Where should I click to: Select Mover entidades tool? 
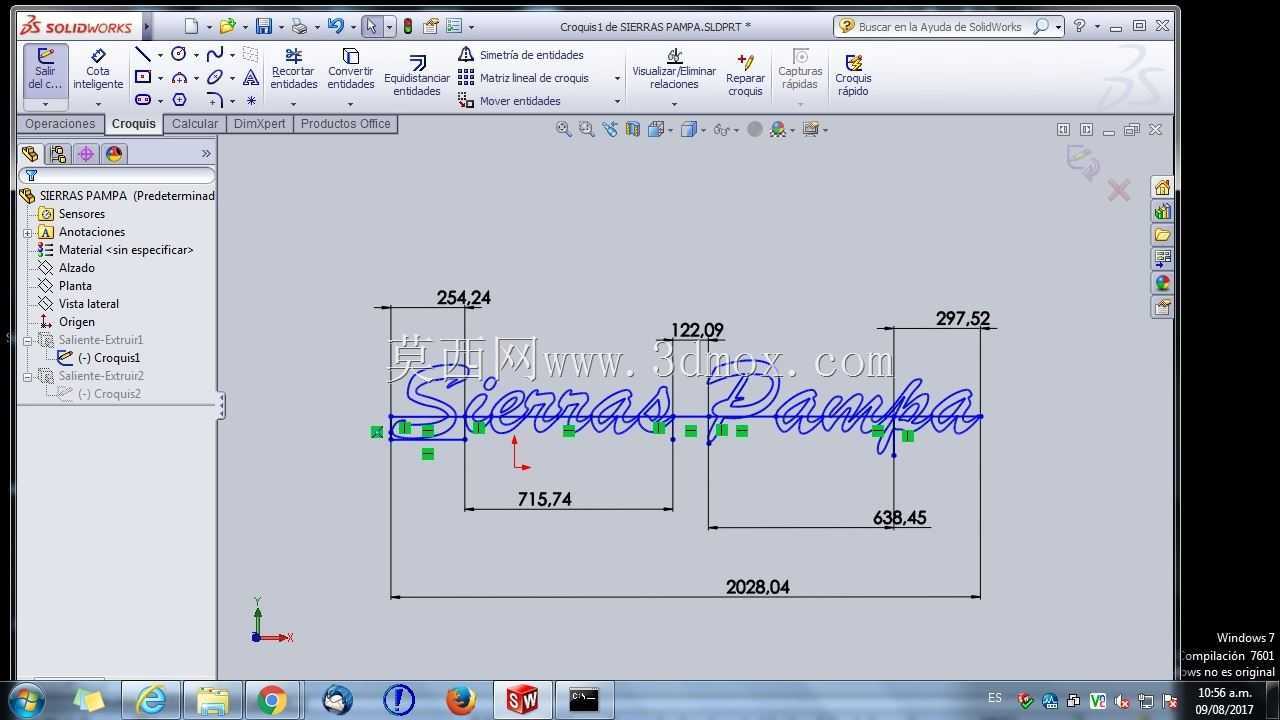(x=510, y=101)
